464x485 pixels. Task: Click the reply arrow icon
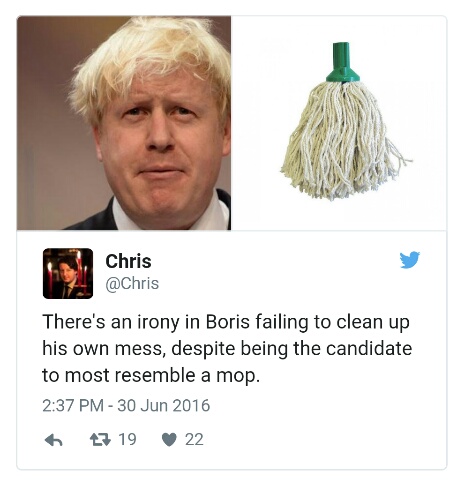pos(54,440)
